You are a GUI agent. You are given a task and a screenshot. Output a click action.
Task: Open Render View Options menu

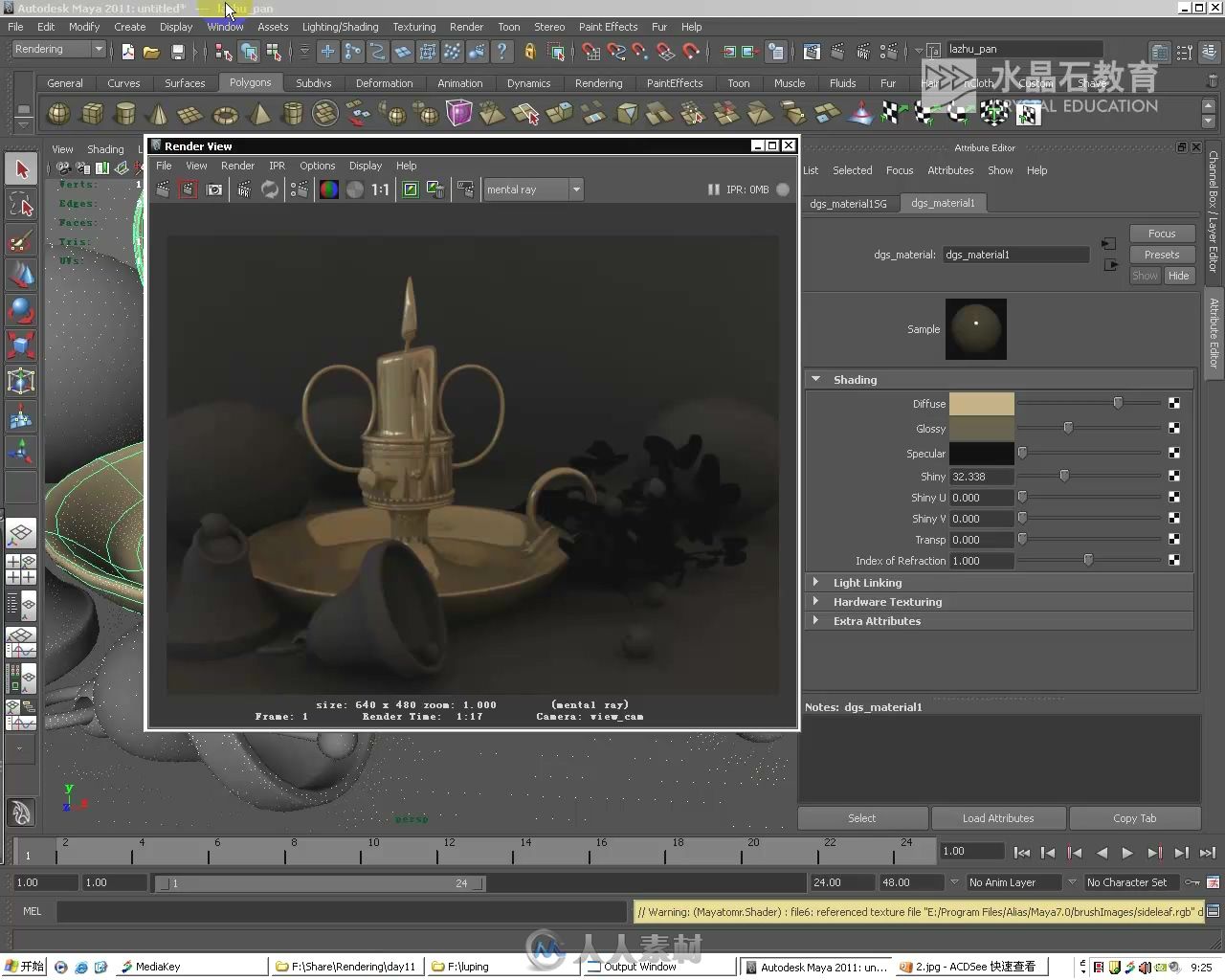click(318, 166)
